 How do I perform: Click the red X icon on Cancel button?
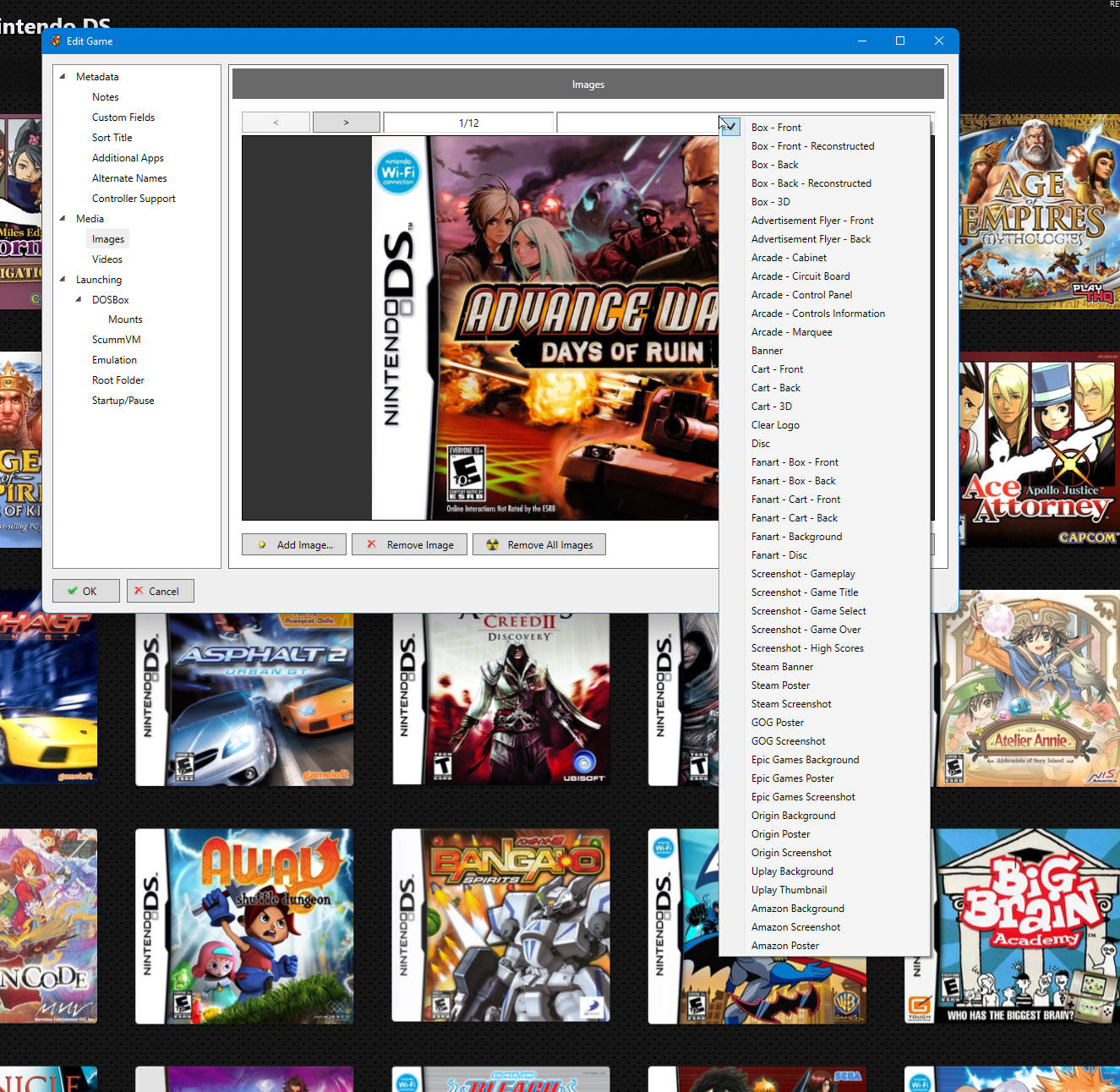coord(139,591)
